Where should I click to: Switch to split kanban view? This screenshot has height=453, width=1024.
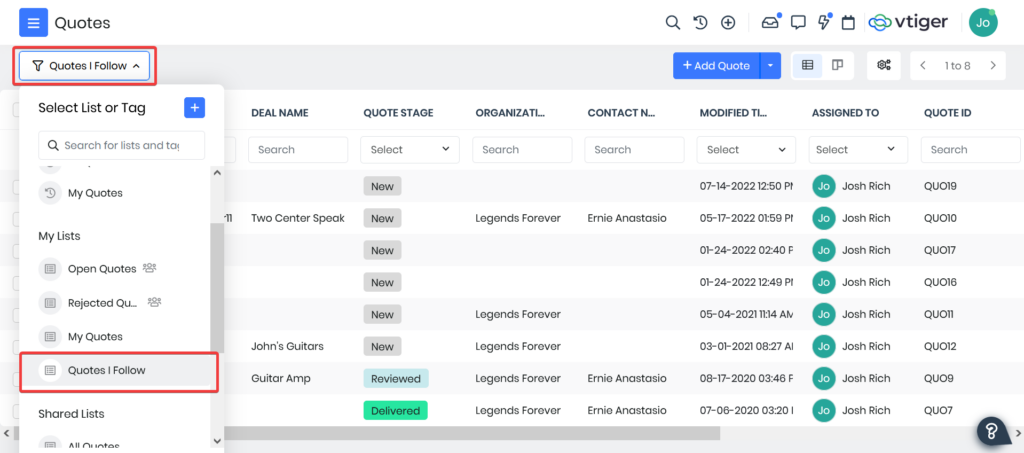pyautogui.click(x=837, y=66)
